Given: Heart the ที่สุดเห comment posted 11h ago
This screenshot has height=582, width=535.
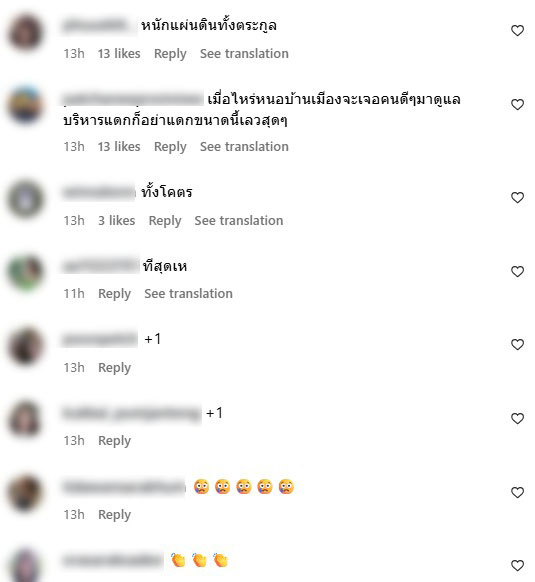Looking at the screenshot, I should (517, 271).
